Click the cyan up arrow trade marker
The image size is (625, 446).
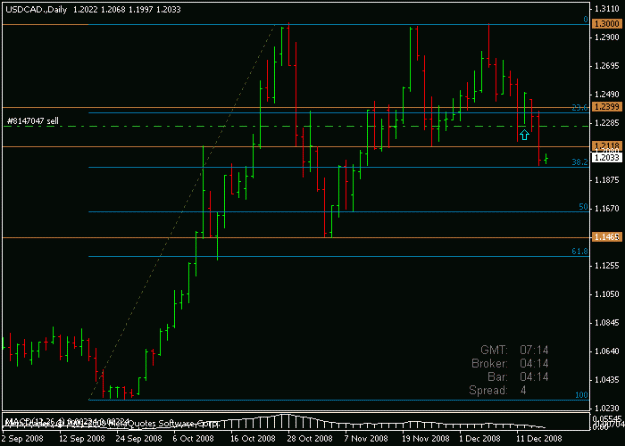tap(524, 135)
